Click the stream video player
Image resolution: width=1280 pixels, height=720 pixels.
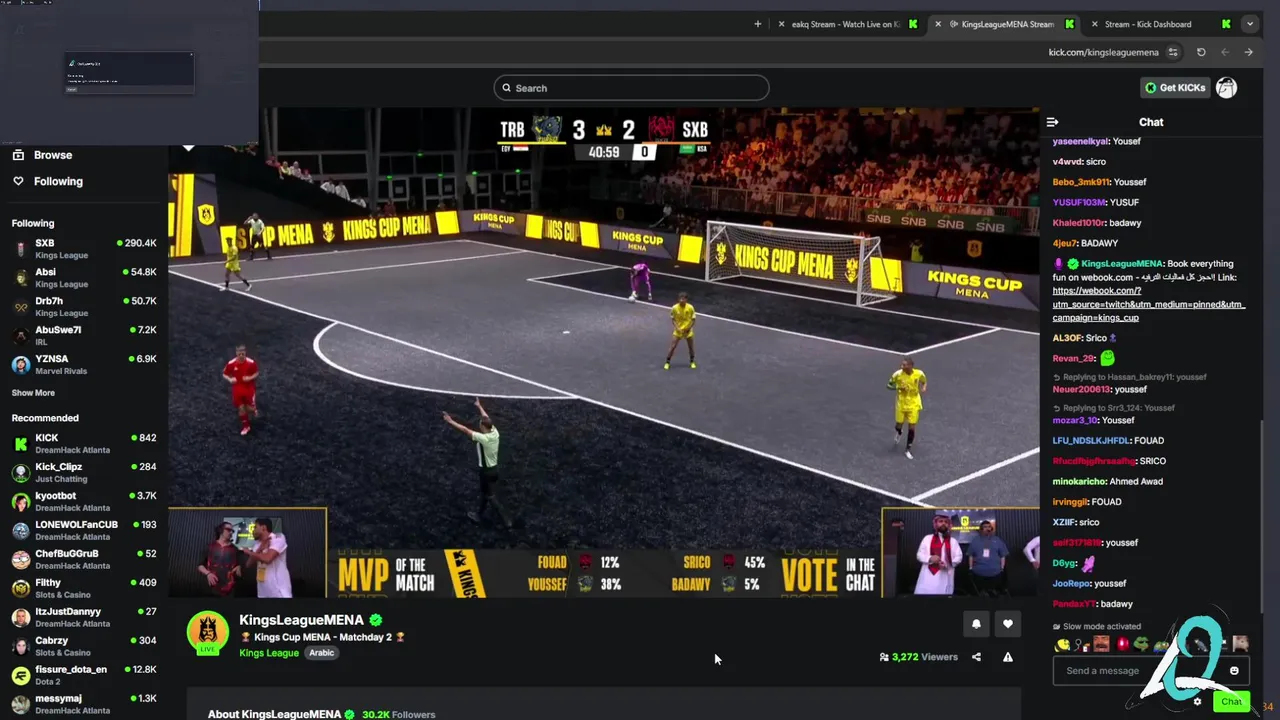[x=604, y=352]
